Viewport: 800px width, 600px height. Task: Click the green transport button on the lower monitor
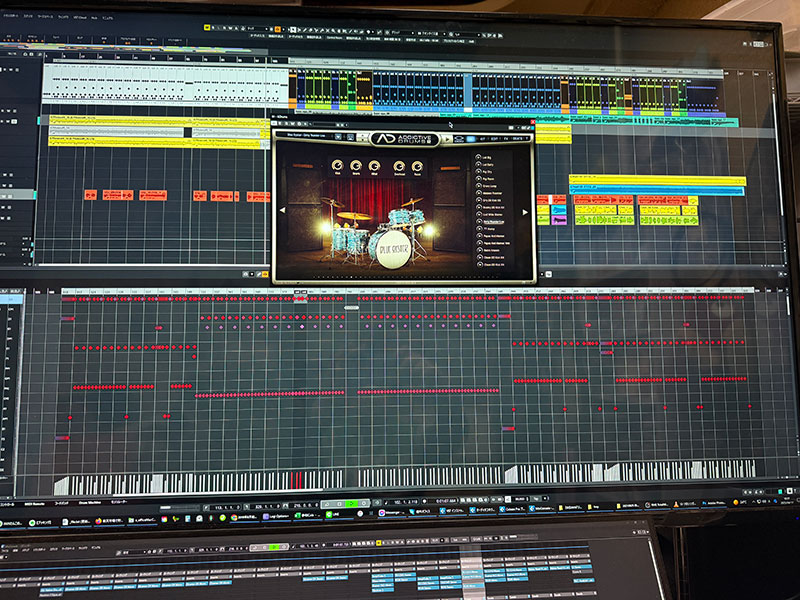point(274,547)
